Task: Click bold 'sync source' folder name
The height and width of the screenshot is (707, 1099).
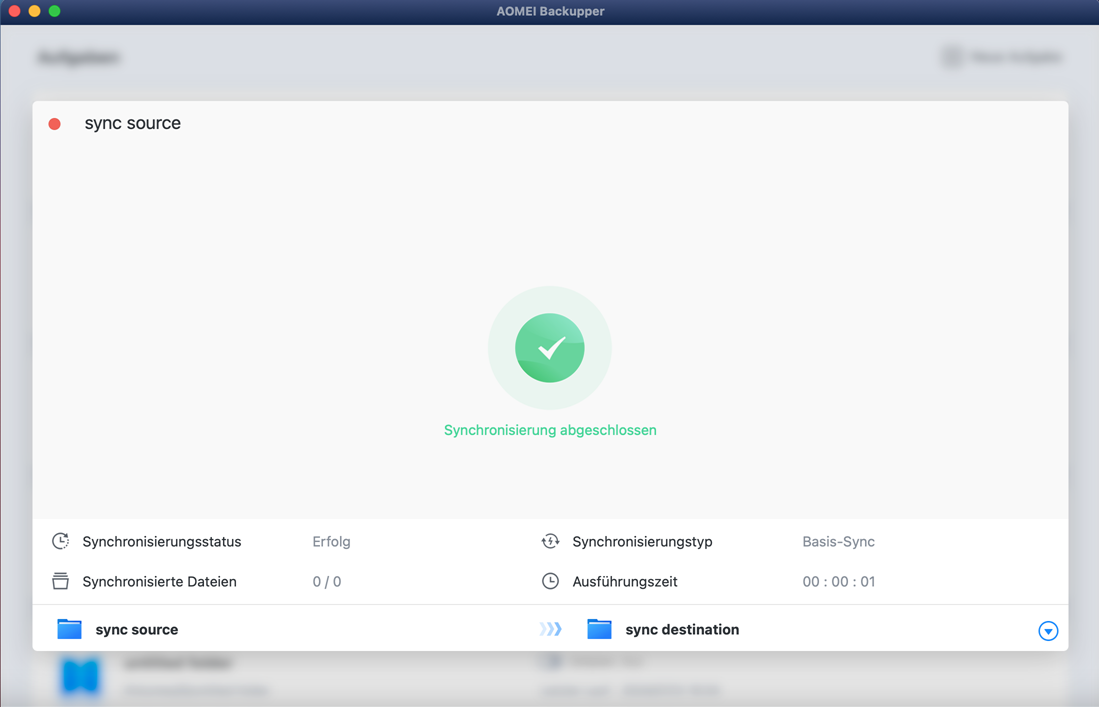Action: (137, 629)
